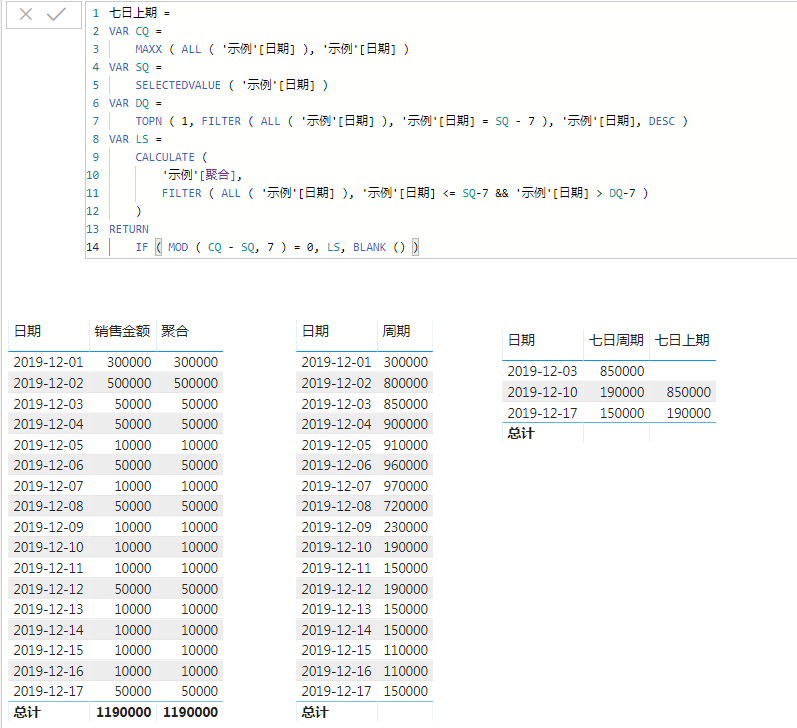Viewport: 797px width, 728px height.
Task: Sort third table by its 日期 header
Action: (521, 340)
